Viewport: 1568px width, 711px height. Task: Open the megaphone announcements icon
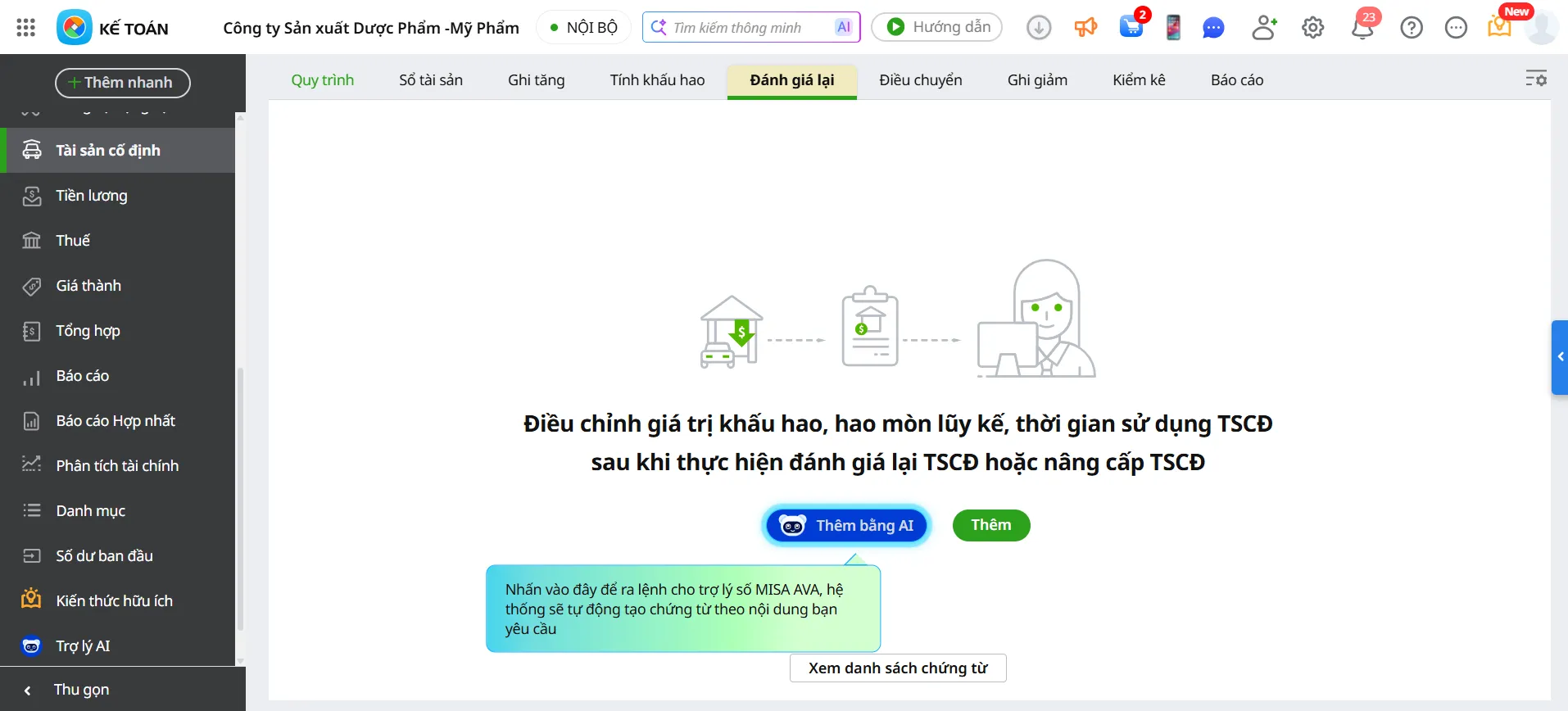(1085, 28)
